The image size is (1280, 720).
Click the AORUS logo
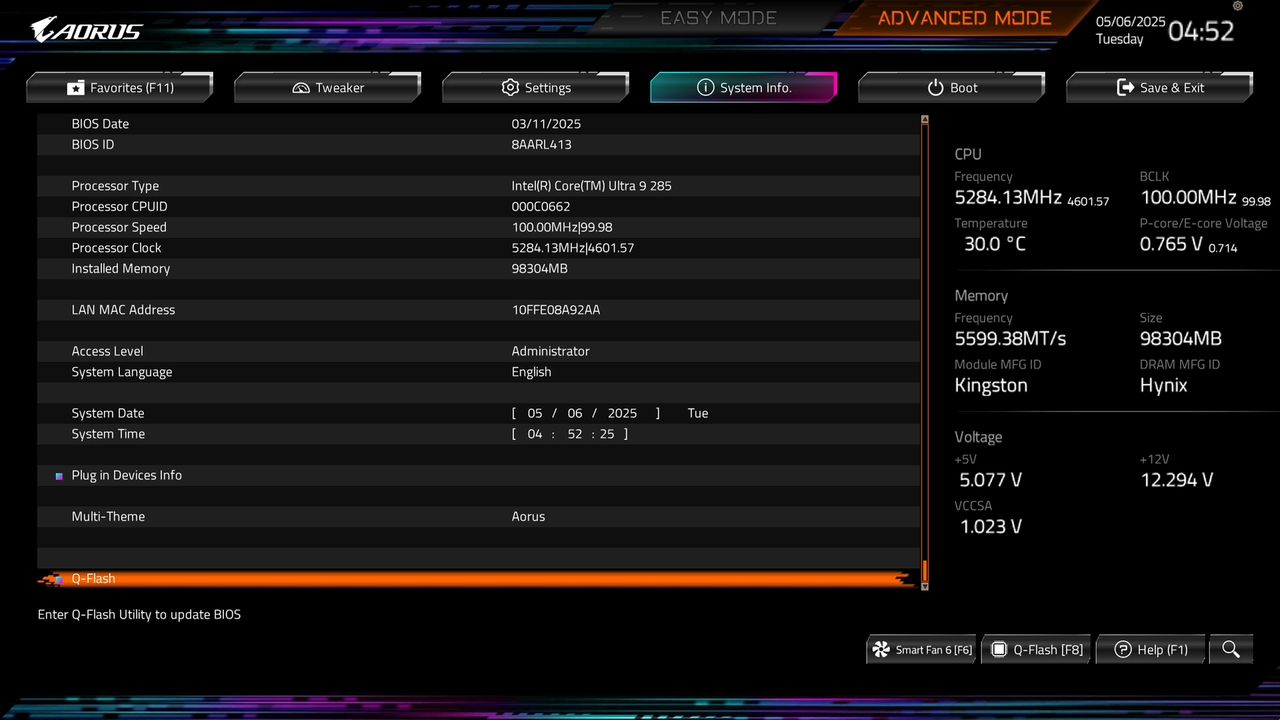point(85,30)
